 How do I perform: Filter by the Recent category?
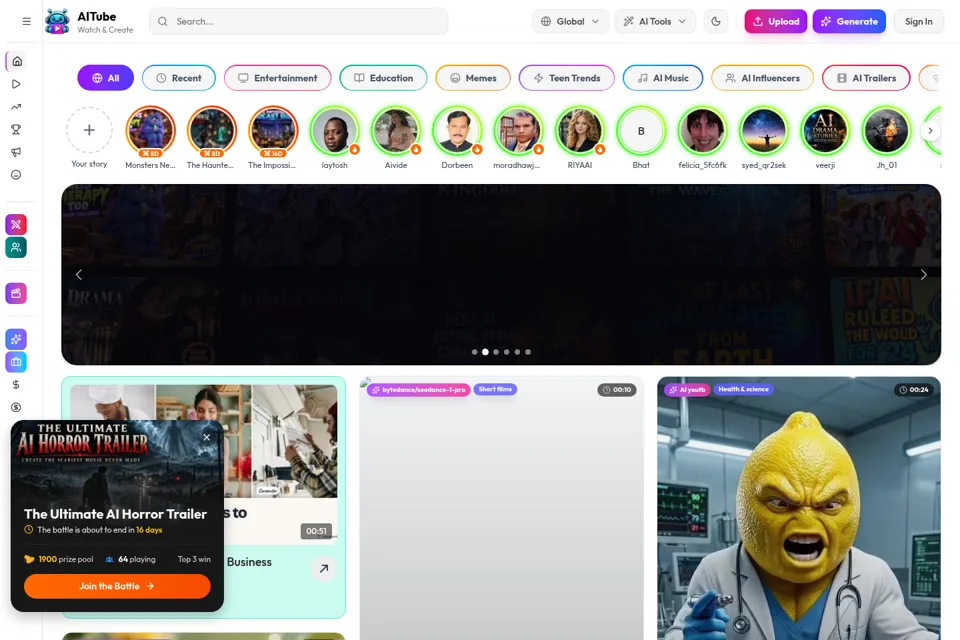click(x=179, y=78)
